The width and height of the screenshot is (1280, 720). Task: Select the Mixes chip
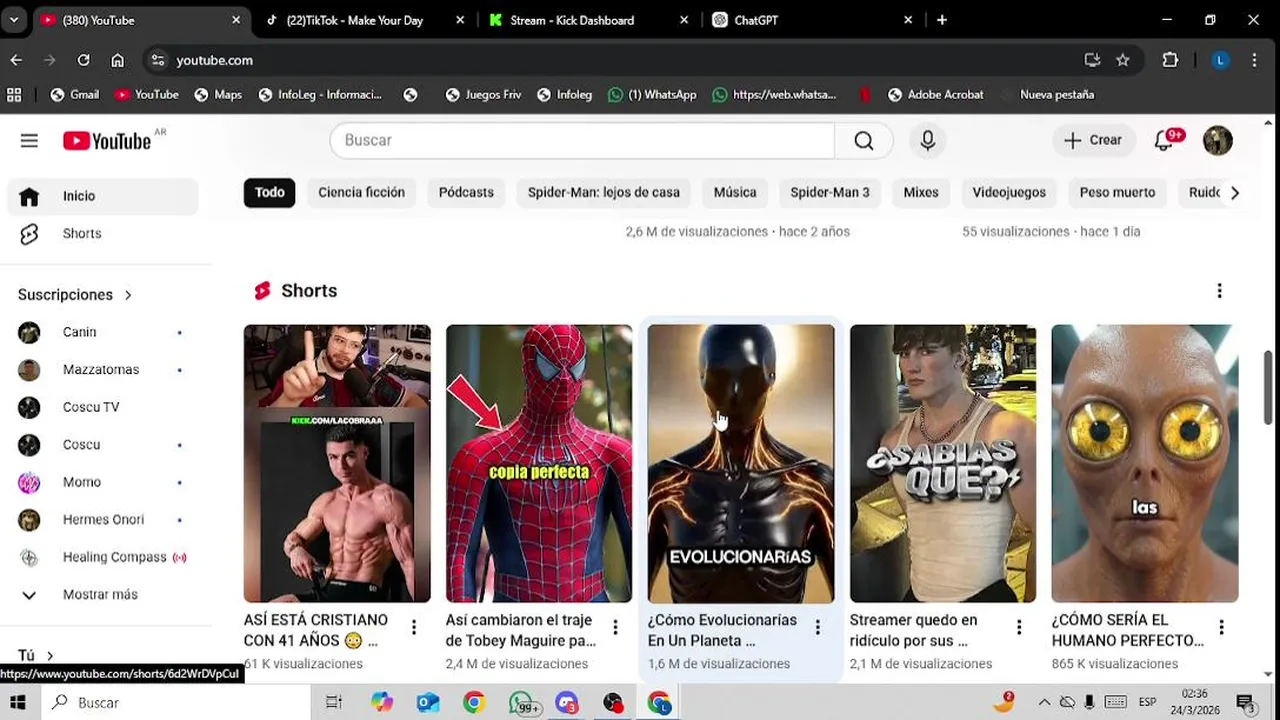coord(921,192)
